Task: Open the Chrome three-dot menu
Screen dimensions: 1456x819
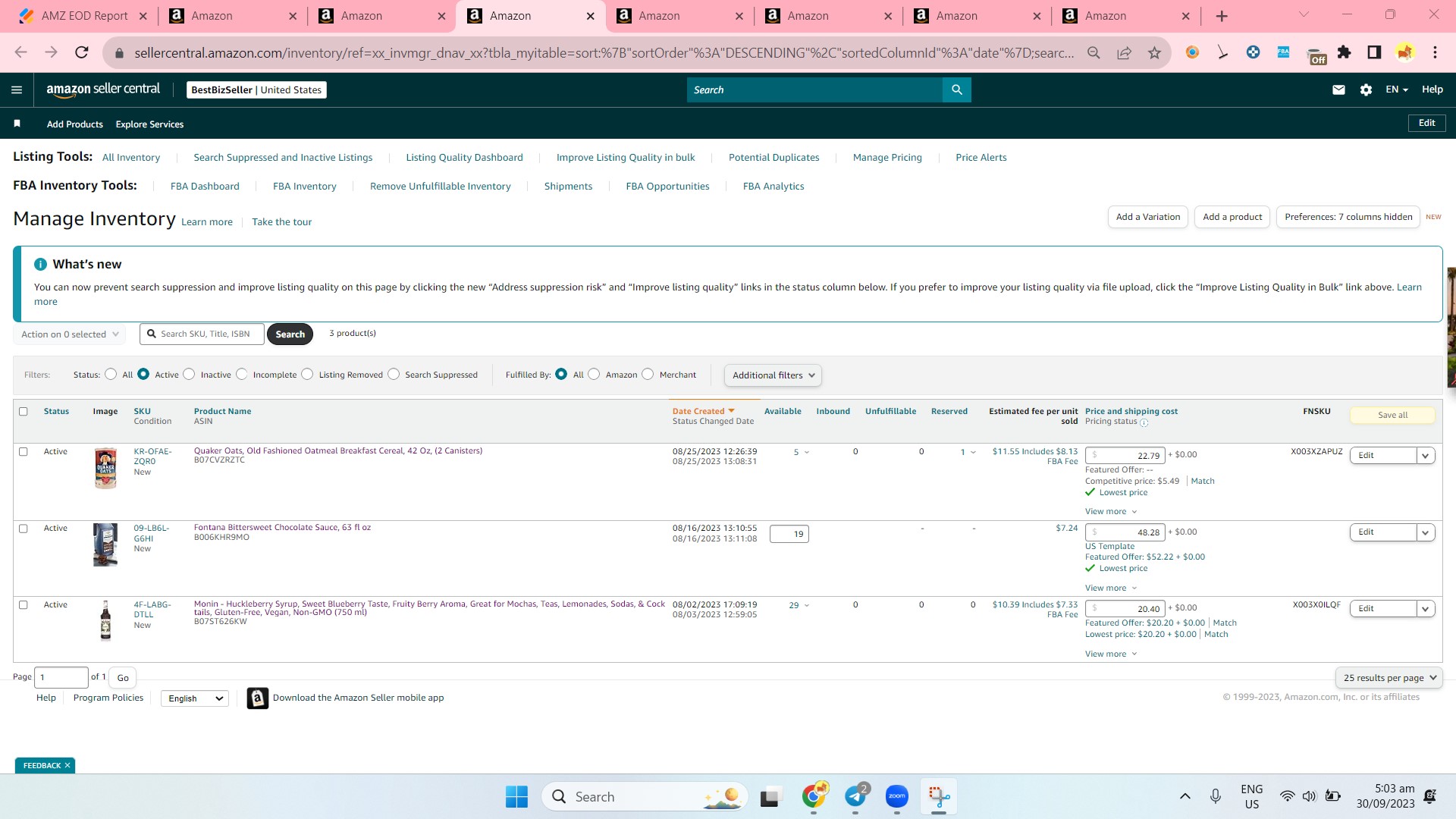Action: 1435,52
